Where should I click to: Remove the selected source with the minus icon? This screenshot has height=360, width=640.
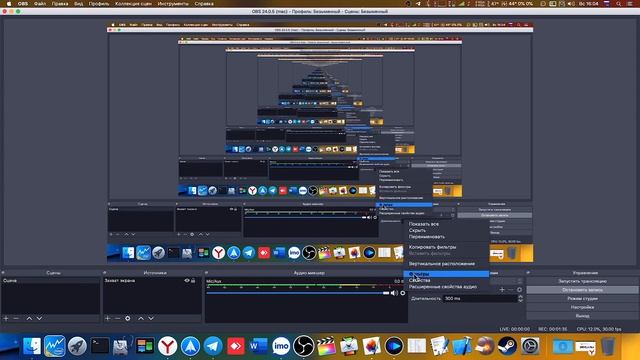(x=118, y=318)
